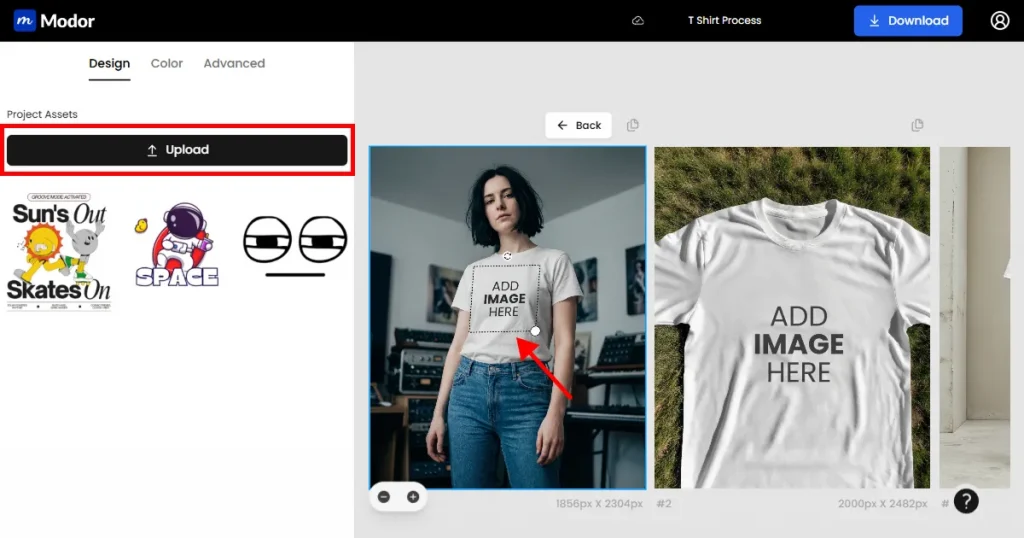Open the user account profile icon

coord(1000,21)
